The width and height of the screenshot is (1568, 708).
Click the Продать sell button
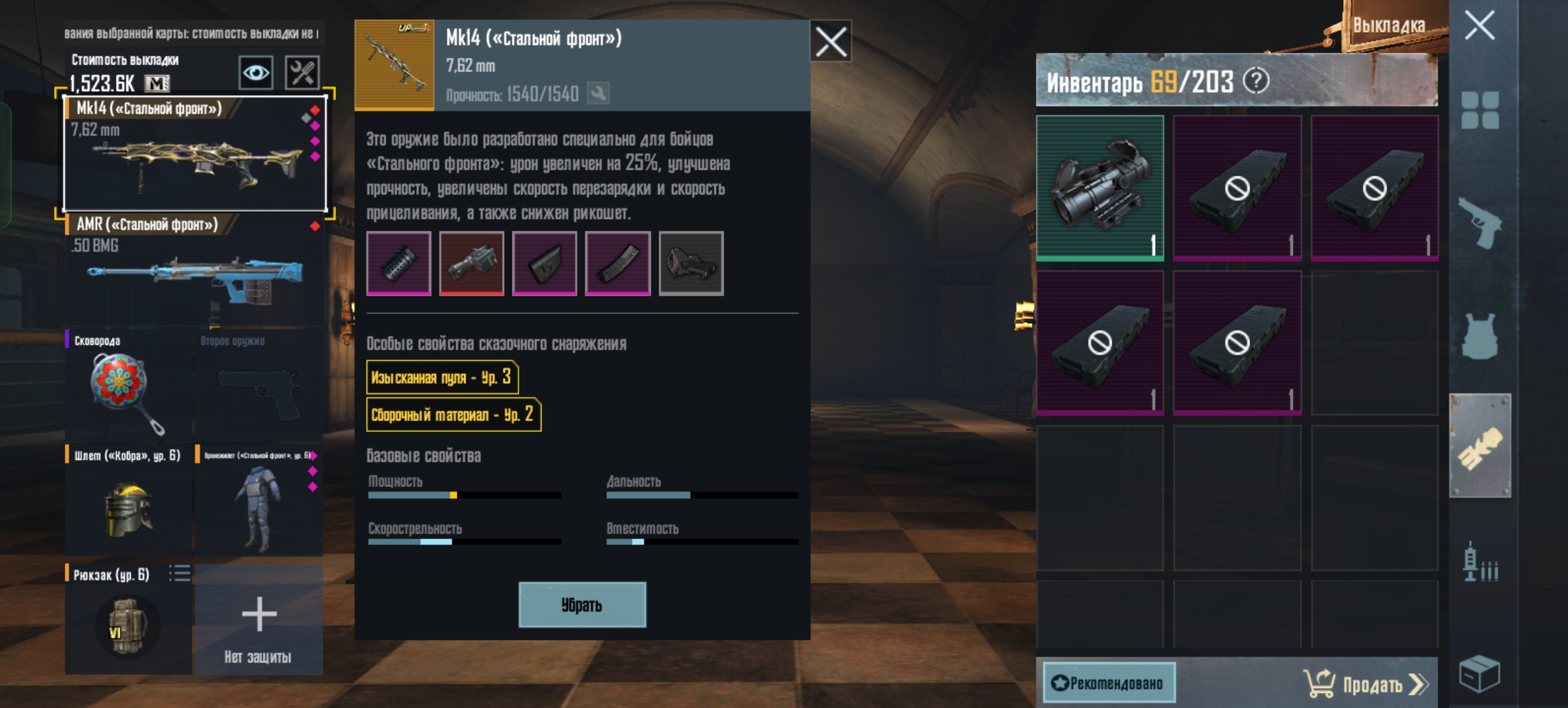[1365, 684]
